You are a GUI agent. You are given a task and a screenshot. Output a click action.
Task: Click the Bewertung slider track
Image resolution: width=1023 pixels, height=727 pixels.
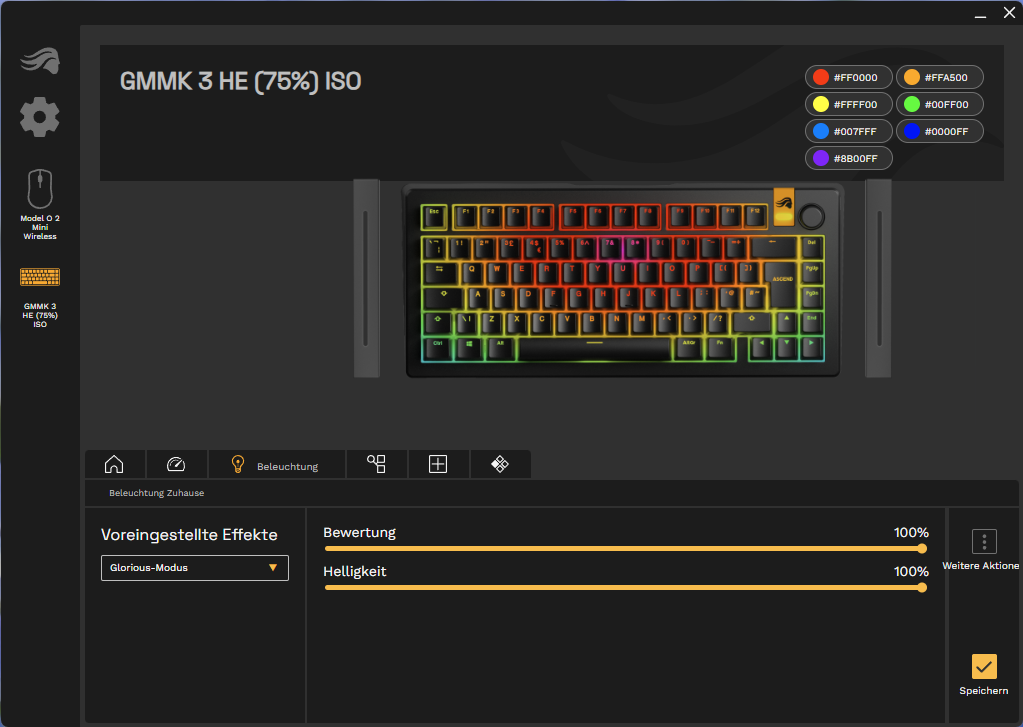[622, 548]
